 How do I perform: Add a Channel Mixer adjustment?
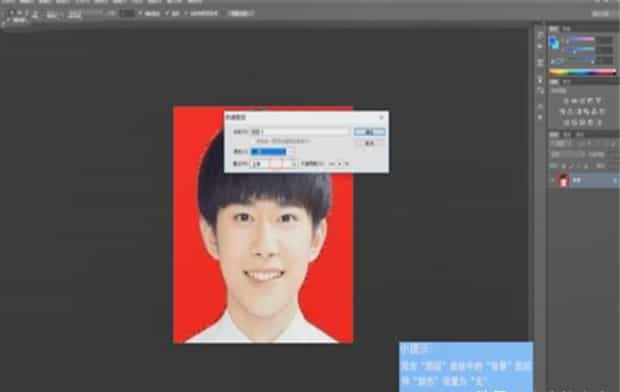click(595, 112)
